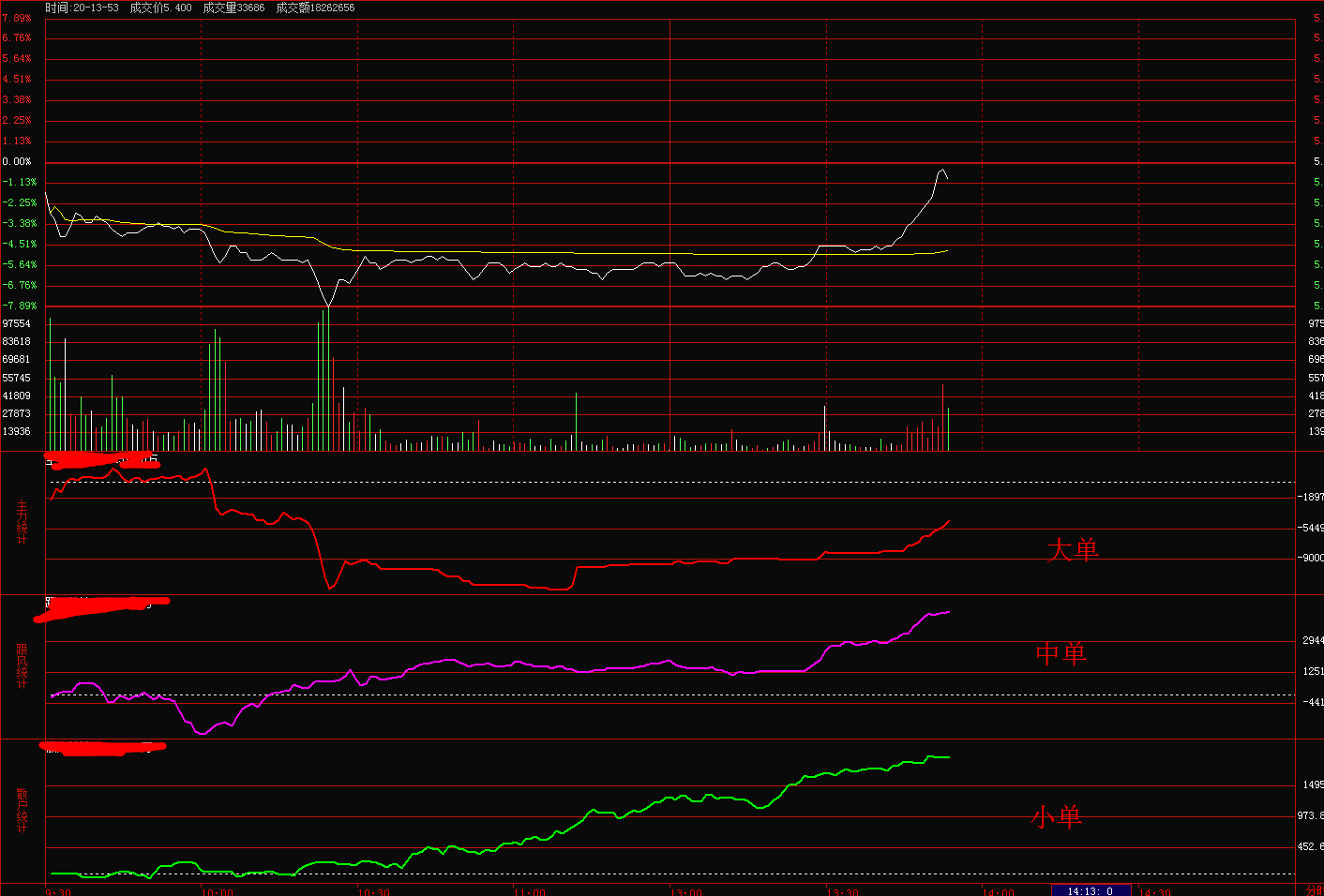Select the 5.64% left axis label
Viewport: 1324px width, 896px height.
17,59
